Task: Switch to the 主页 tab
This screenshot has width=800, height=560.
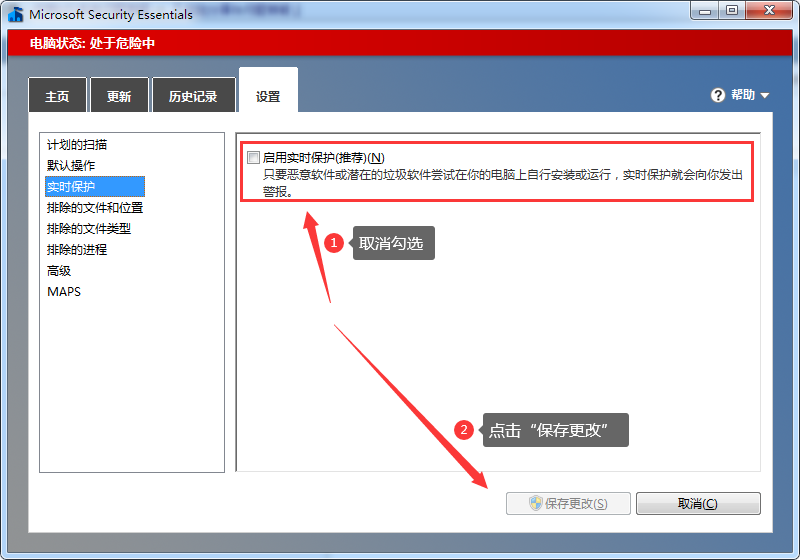Action: (57, 95)
